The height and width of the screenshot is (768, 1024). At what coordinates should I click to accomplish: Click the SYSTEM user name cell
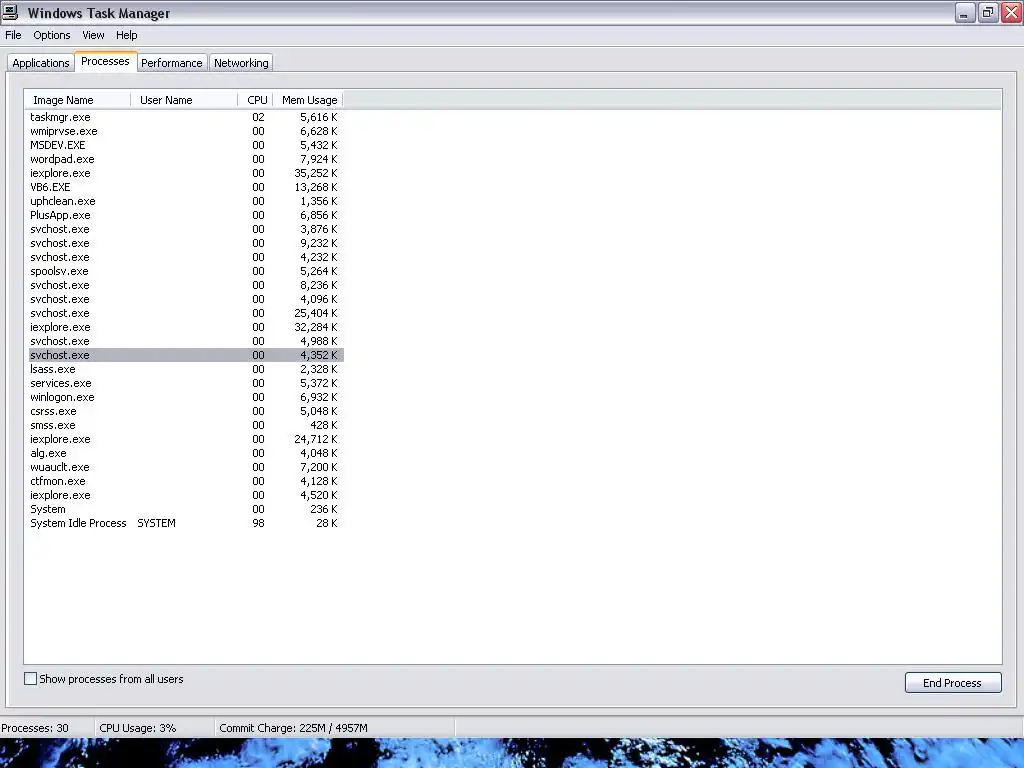pyautogui.click(x=156, y=523)
